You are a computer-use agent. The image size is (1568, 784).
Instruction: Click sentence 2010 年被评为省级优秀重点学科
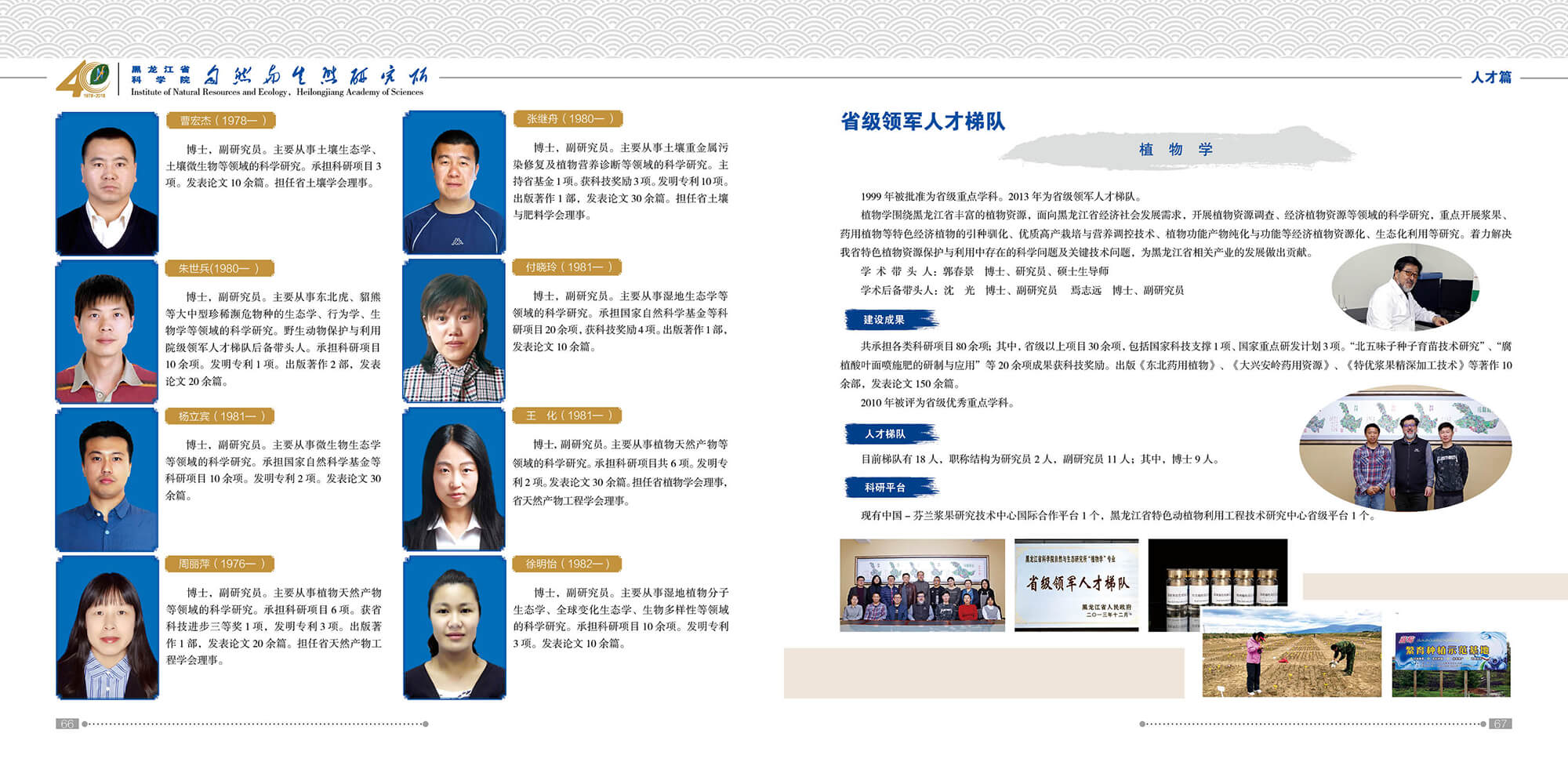(x=938, y=403)
